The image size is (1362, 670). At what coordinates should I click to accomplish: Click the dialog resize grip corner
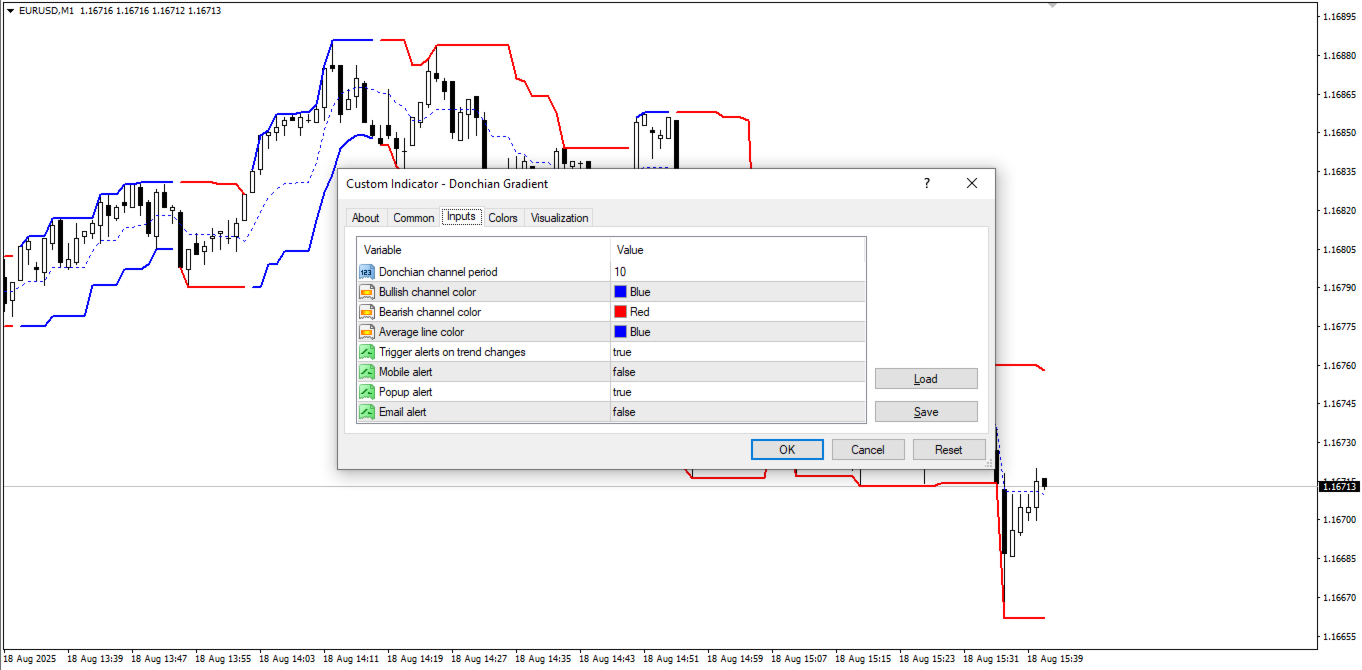(989, 463)
